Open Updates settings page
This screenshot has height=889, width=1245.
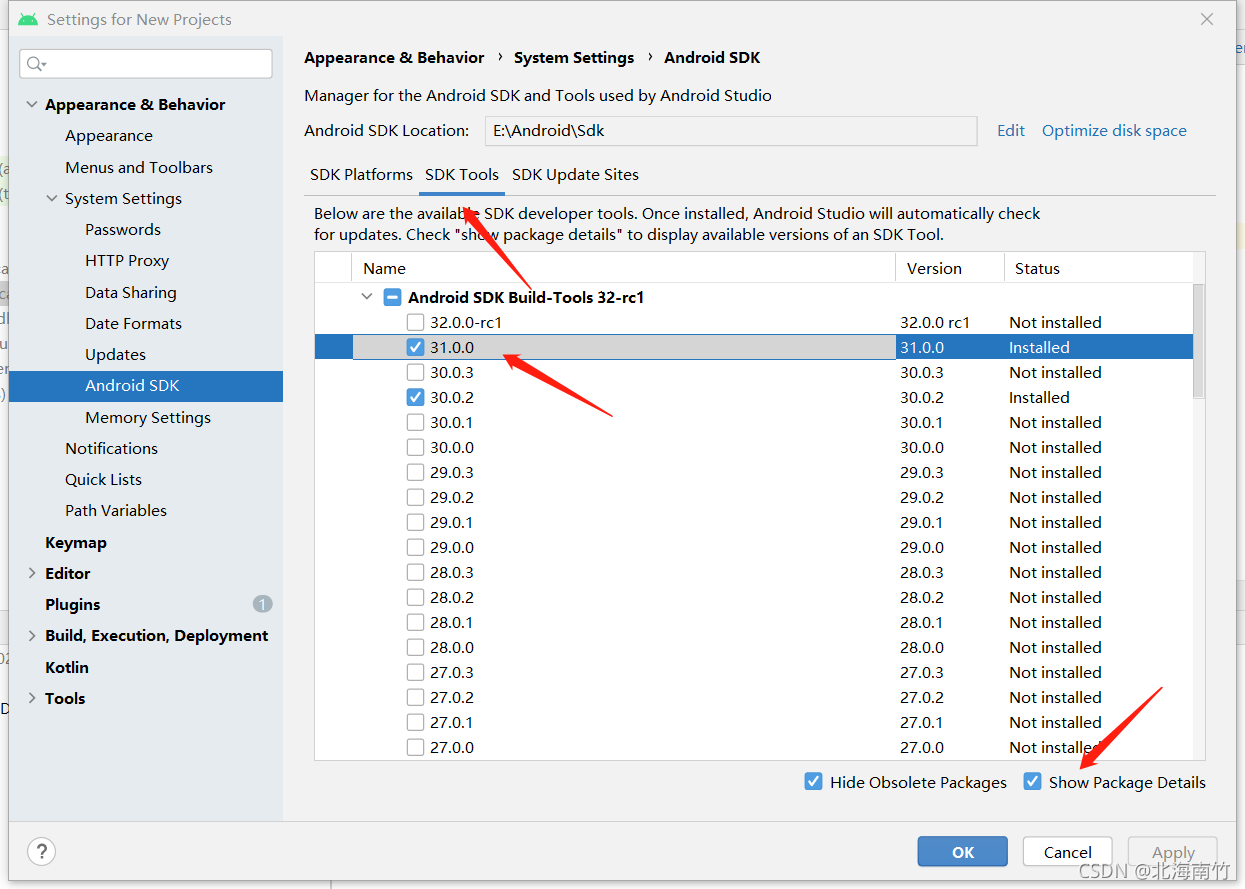coord(115,354)
